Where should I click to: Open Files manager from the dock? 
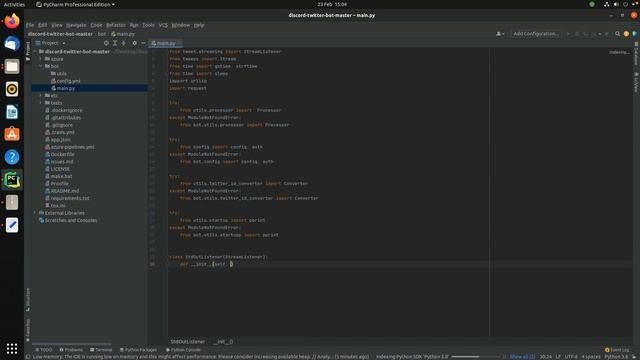12,66
